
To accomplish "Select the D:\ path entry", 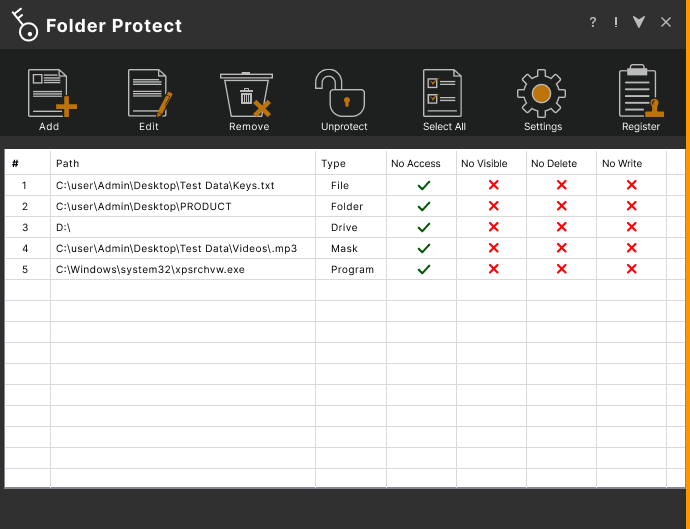I will click(63, 228).
